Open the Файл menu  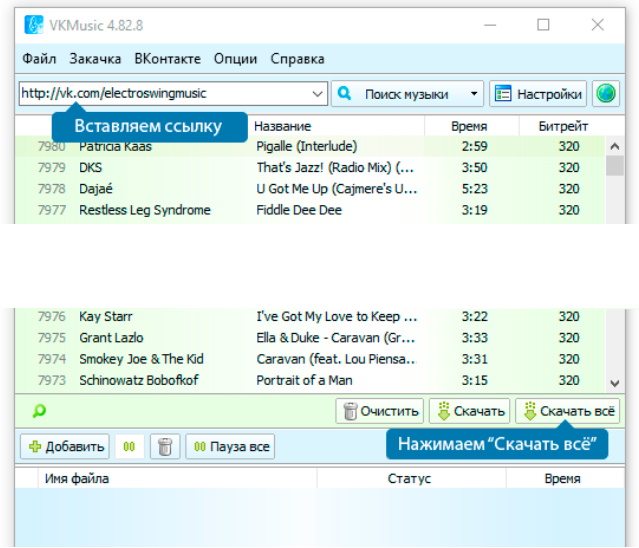pyautogui.click(x=39, y=59)
